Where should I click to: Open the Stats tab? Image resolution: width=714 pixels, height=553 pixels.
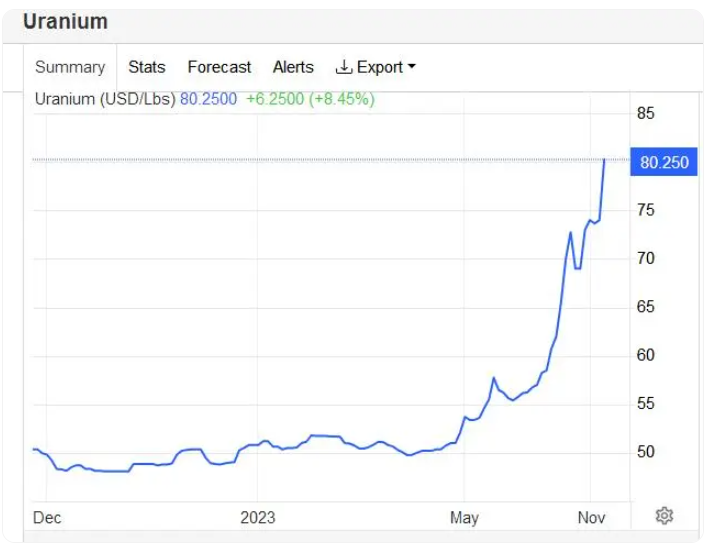147,67
